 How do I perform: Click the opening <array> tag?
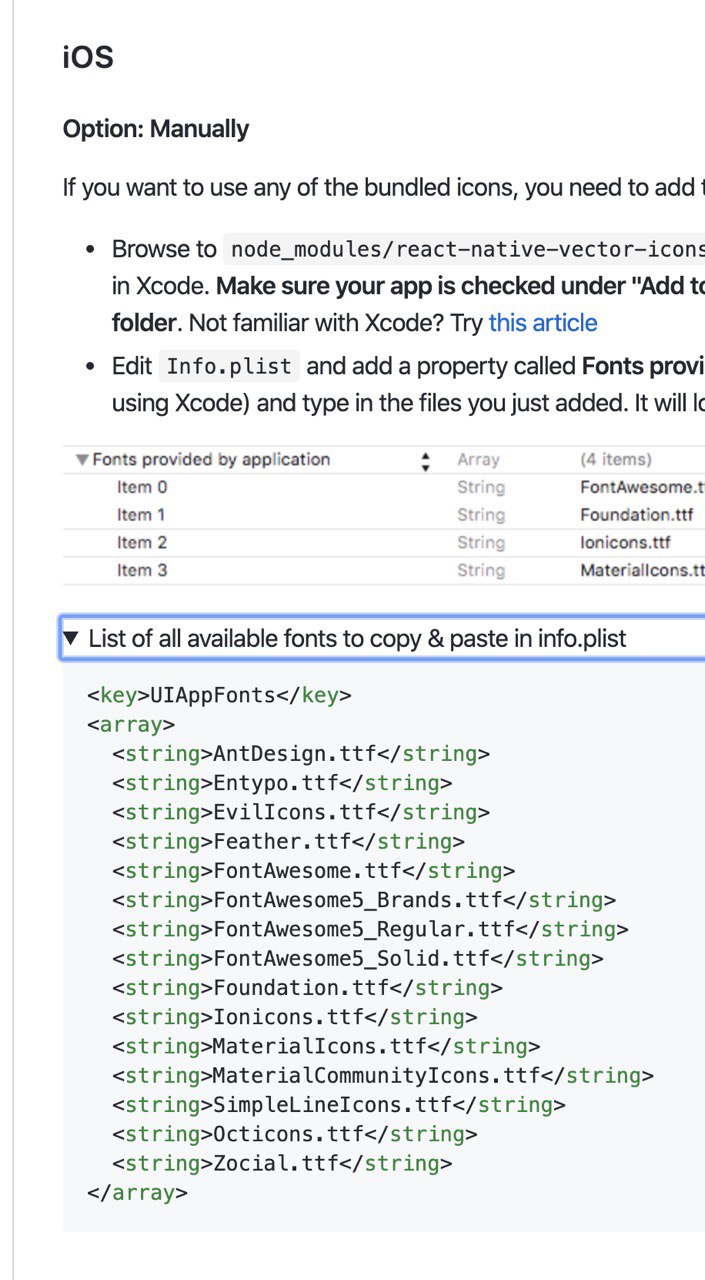point(131,724)
